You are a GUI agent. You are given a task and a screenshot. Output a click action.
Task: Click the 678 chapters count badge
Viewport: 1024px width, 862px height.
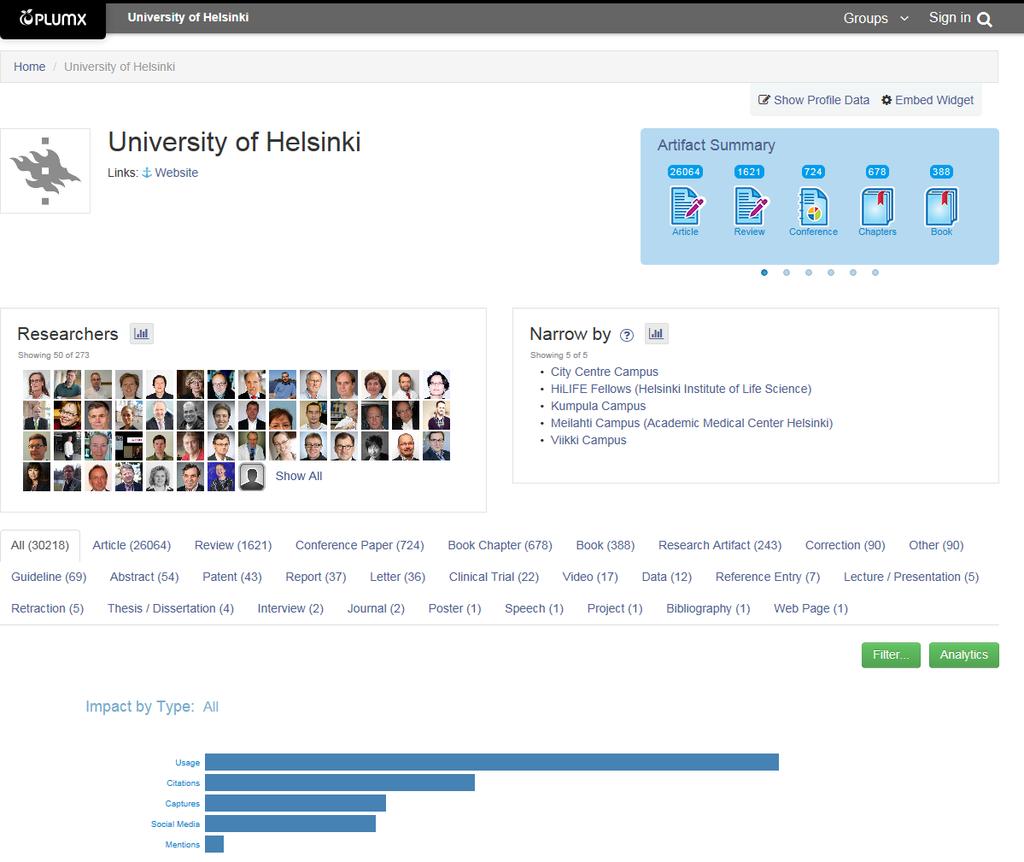coord(877,172)
